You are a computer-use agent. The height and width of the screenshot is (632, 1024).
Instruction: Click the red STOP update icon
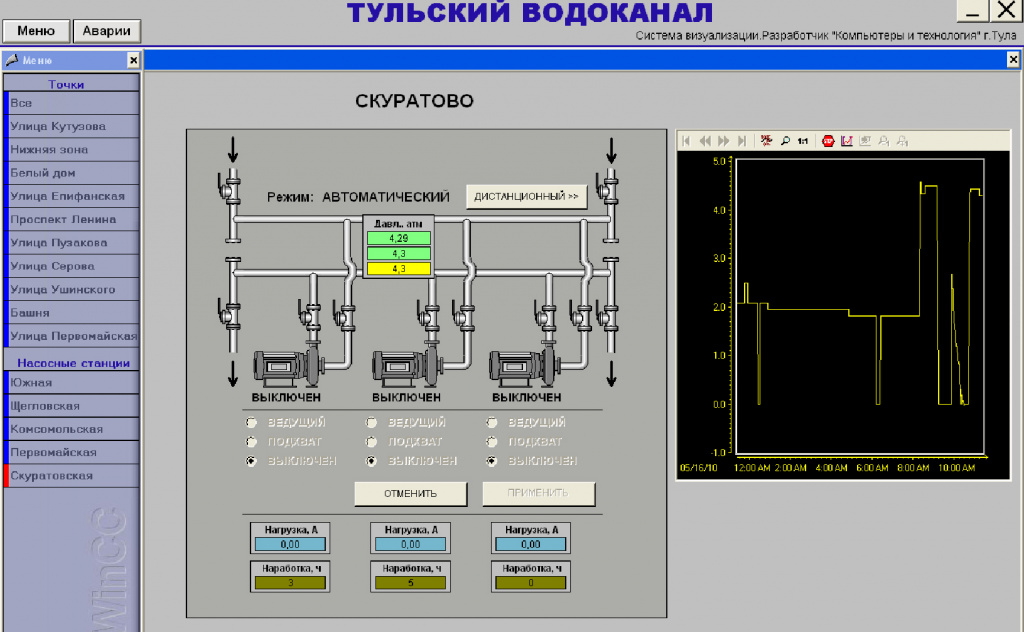click(x=828, y=141)
